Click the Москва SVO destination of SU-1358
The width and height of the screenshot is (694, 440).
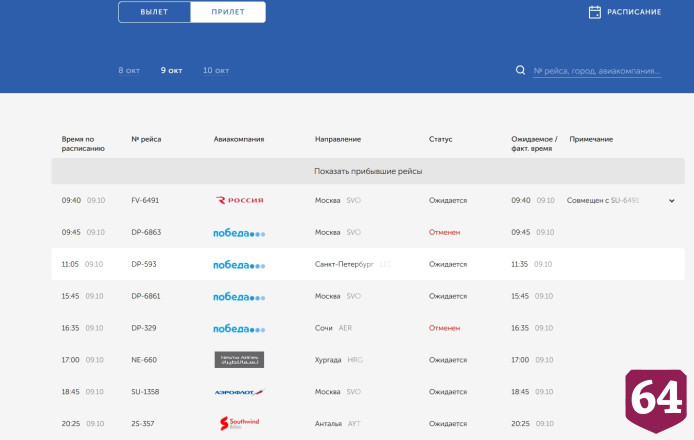tap(338, 391)
